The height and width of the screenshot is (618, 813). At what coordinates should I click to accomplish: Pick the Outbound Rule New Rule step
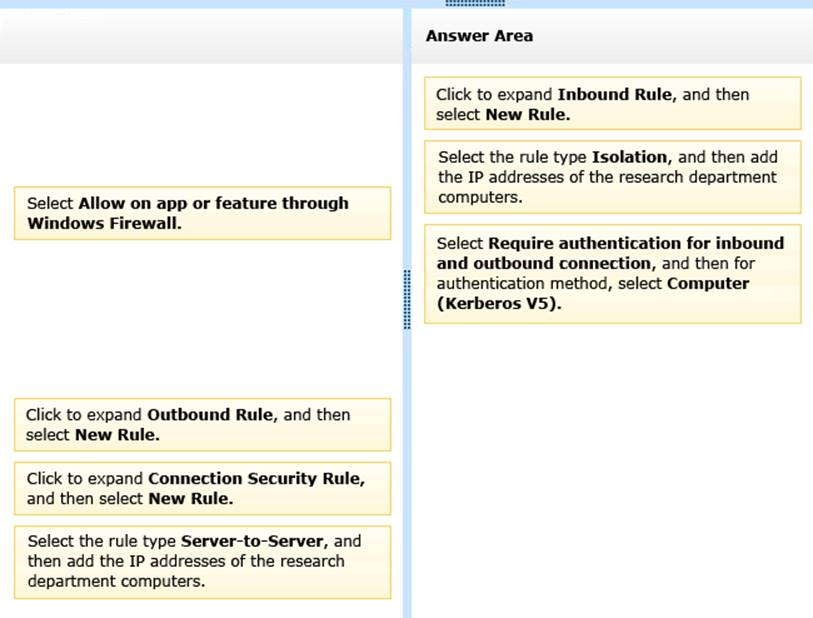point(202,424)
